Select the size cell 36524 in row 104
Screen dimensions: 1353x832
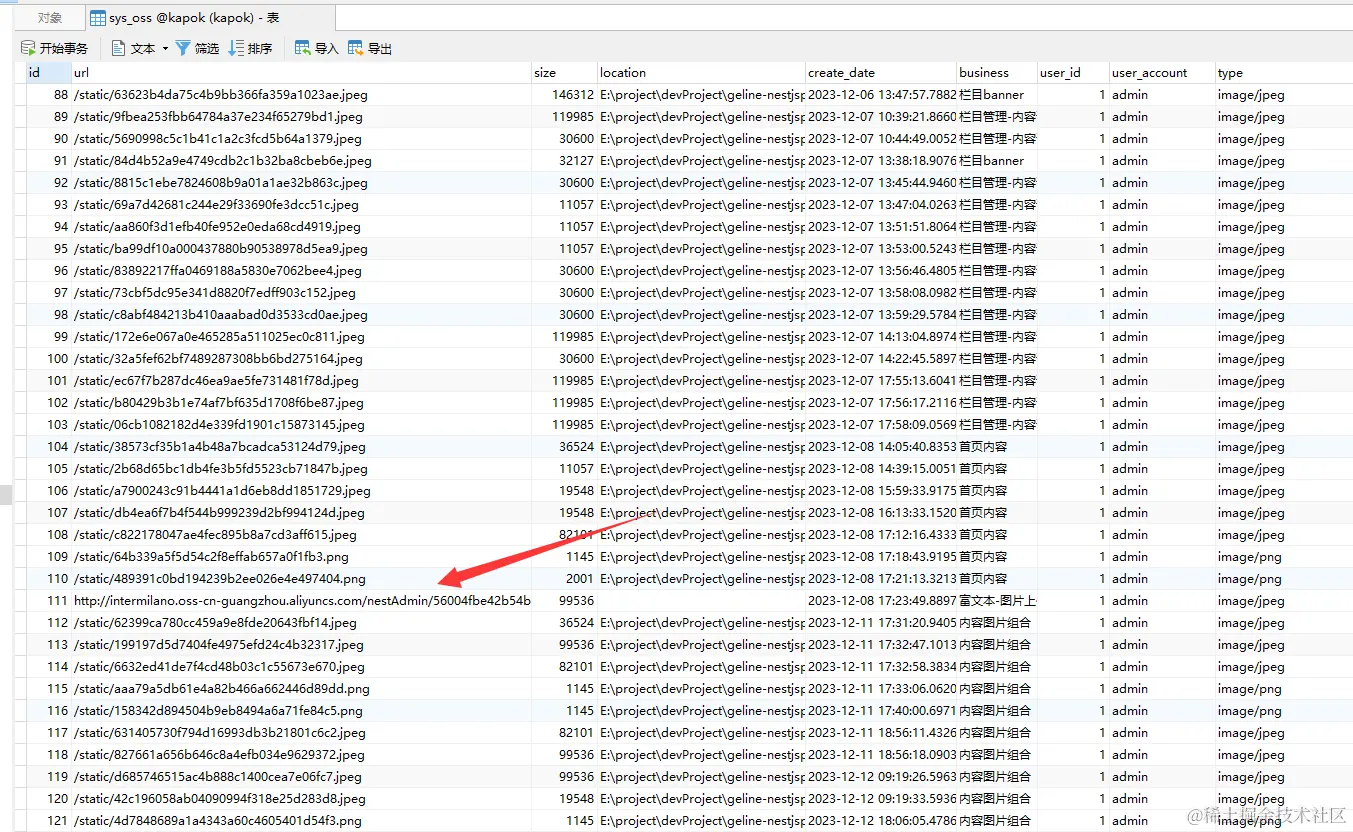click(564, 447)
